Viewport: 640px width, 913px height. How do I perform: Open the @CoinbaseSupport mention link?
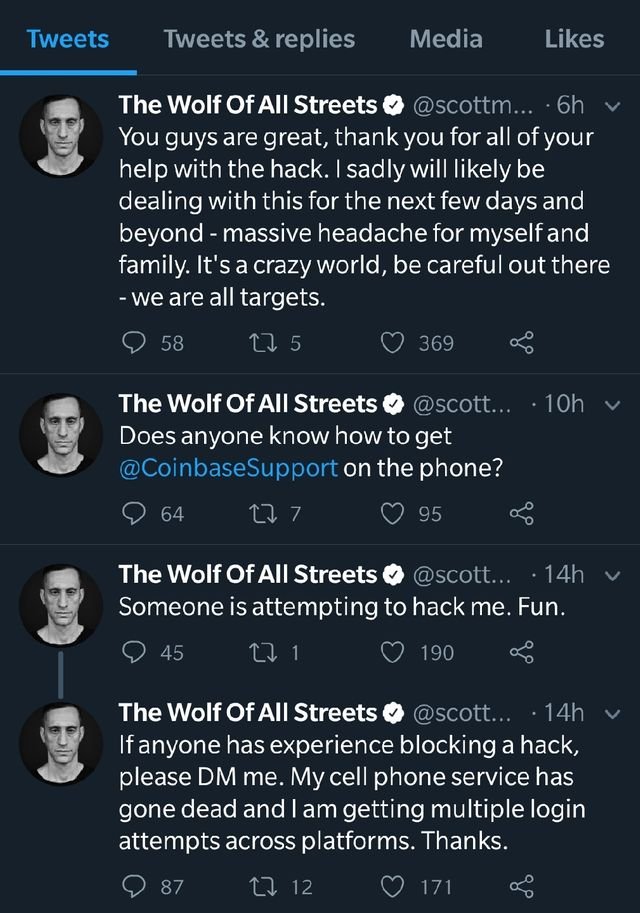click(x=228, y=469)
